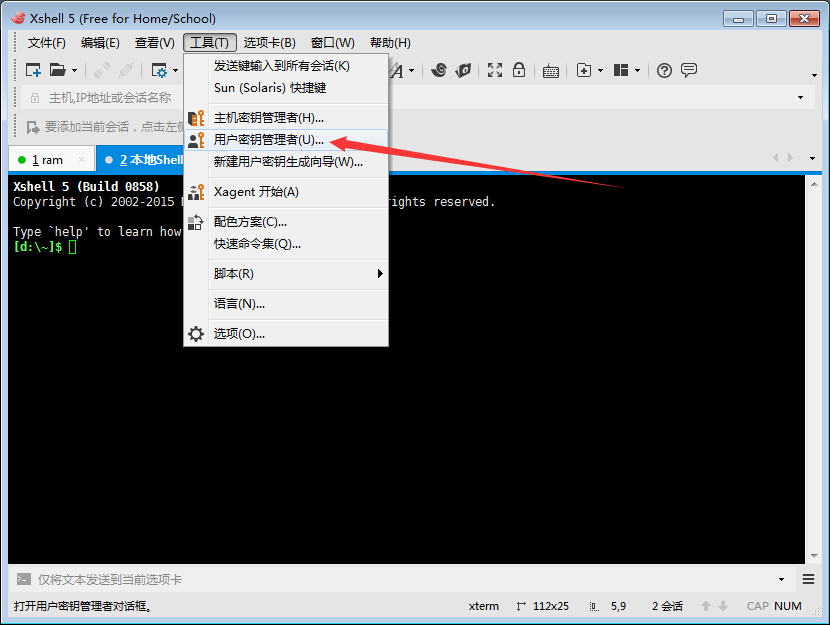Select Xagent 开始(A) menu item
The width and height of the screenshot is (830, 625).
pyautogui.click(x=286, y=192)
